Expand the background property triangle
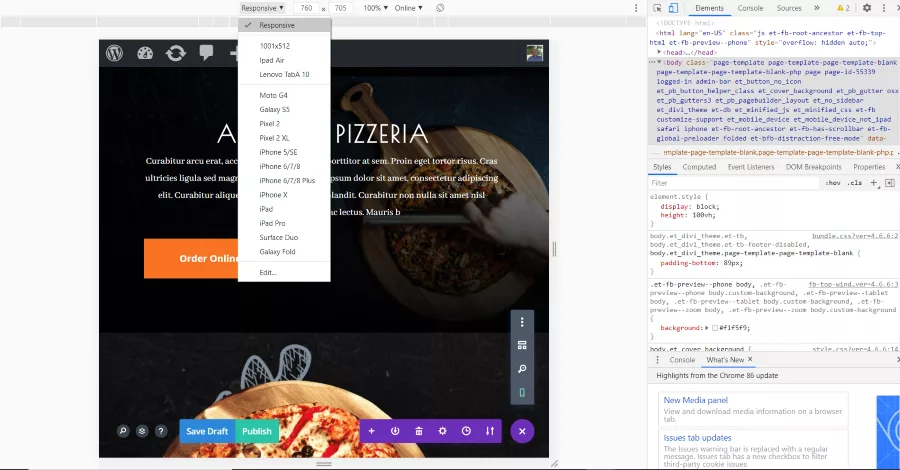This screenshot has height=470, width=900. coord(707,328)
